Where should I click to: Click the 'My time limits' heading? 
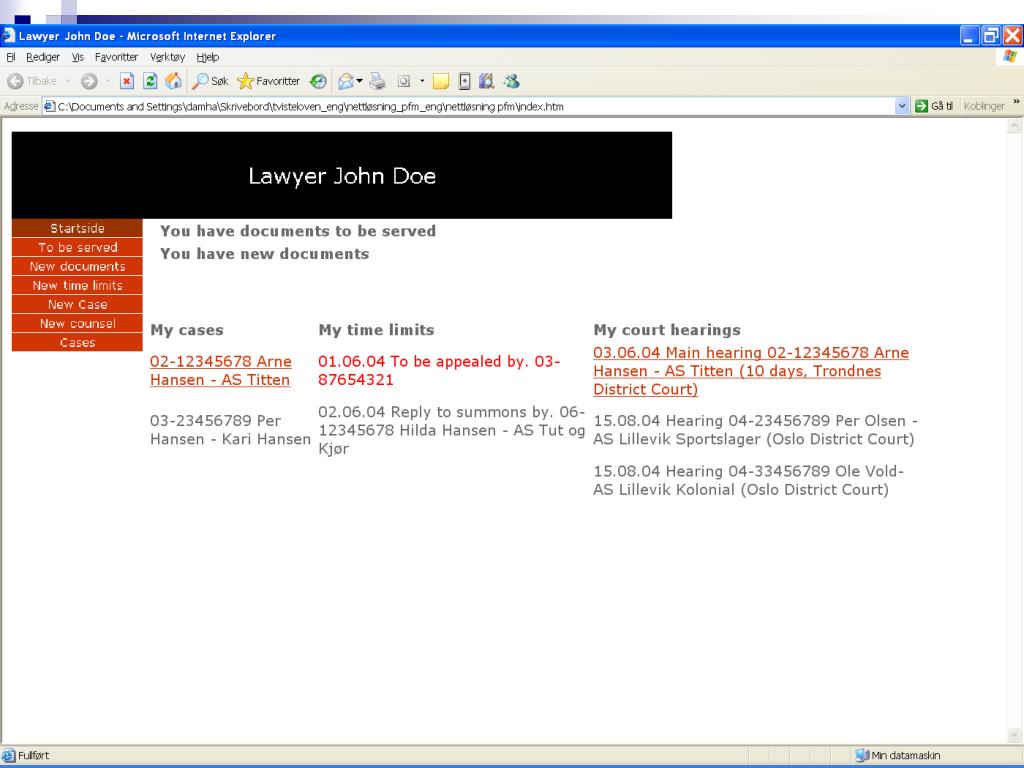point(376,330)
